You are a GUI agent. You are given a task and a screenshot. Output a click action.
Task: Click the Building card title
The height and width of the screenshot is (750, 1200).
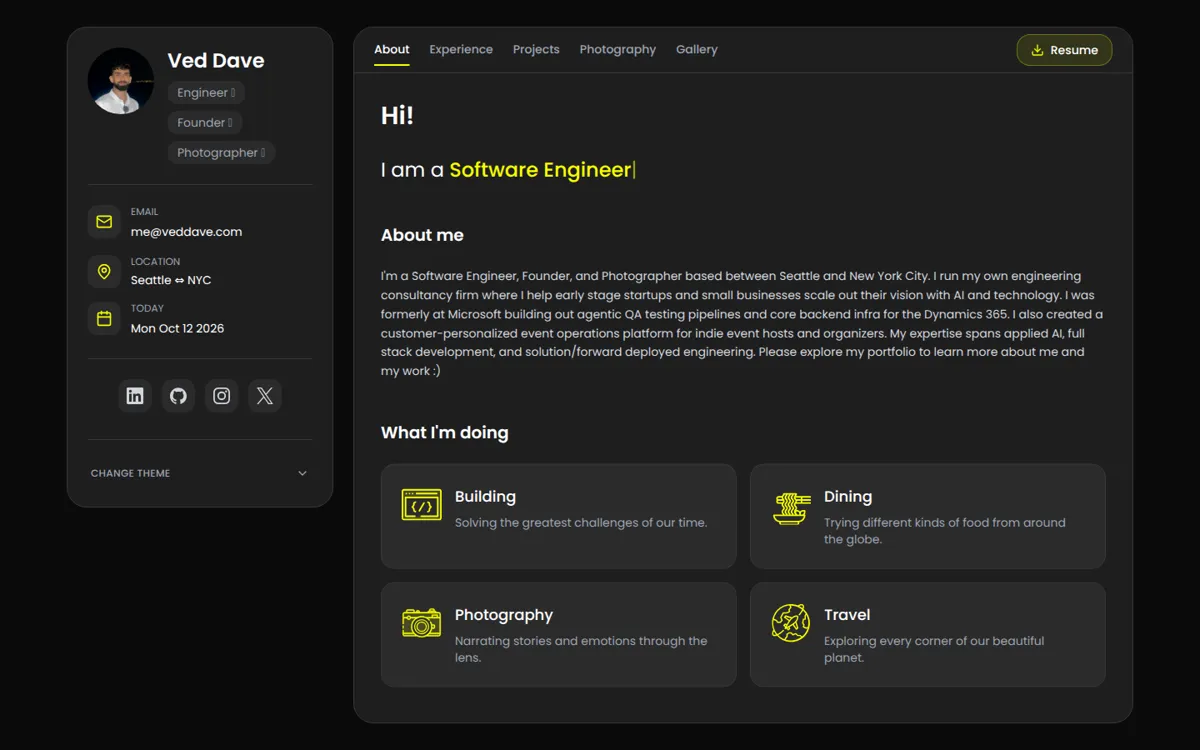click(x=485, y=497)
